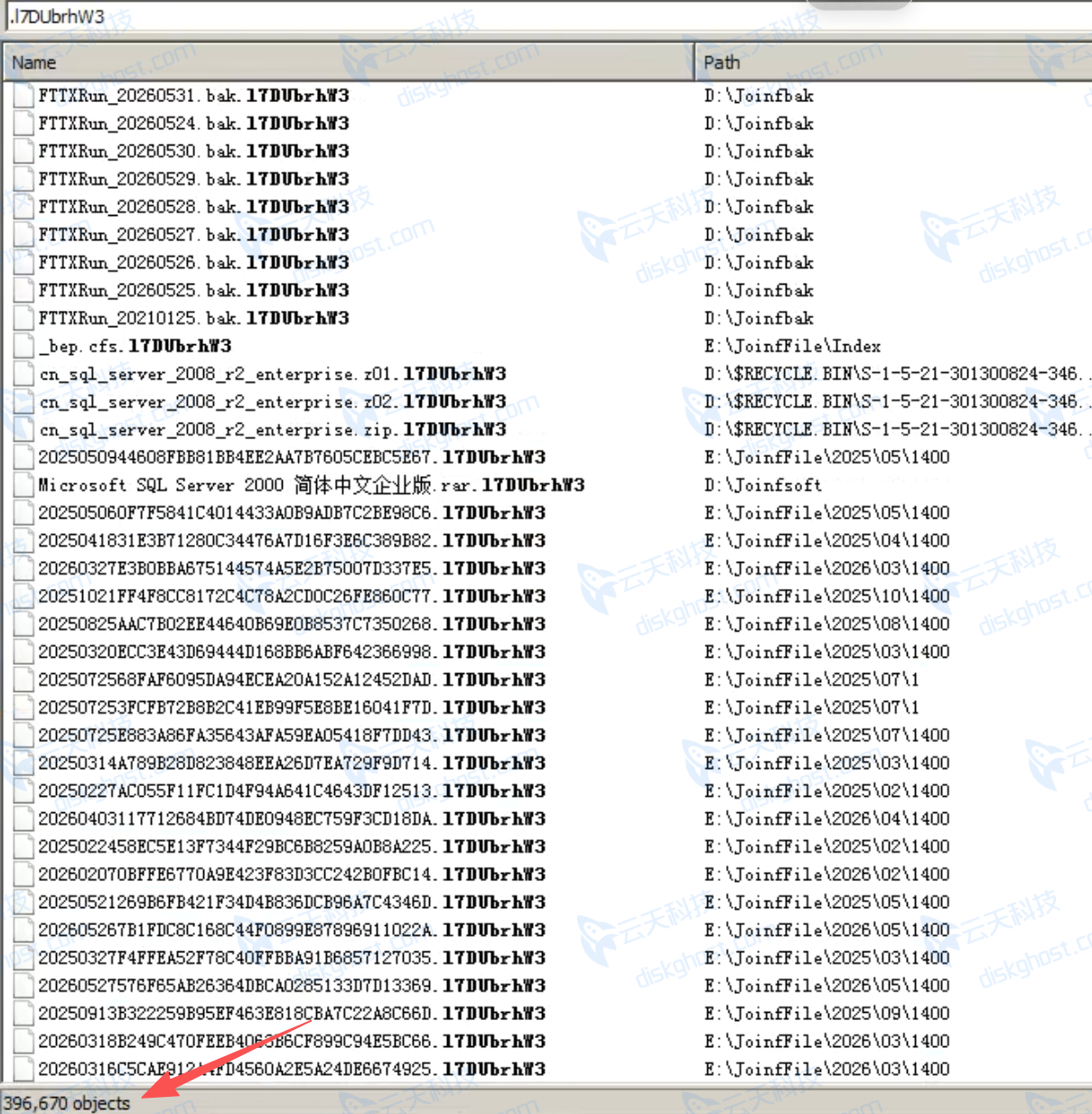The height and width of the screenshot is (1114, 1092).
Task: Select the file name FTTXRun_20260528.bak.l7DUbrhW3
Action: click(193, 207)
